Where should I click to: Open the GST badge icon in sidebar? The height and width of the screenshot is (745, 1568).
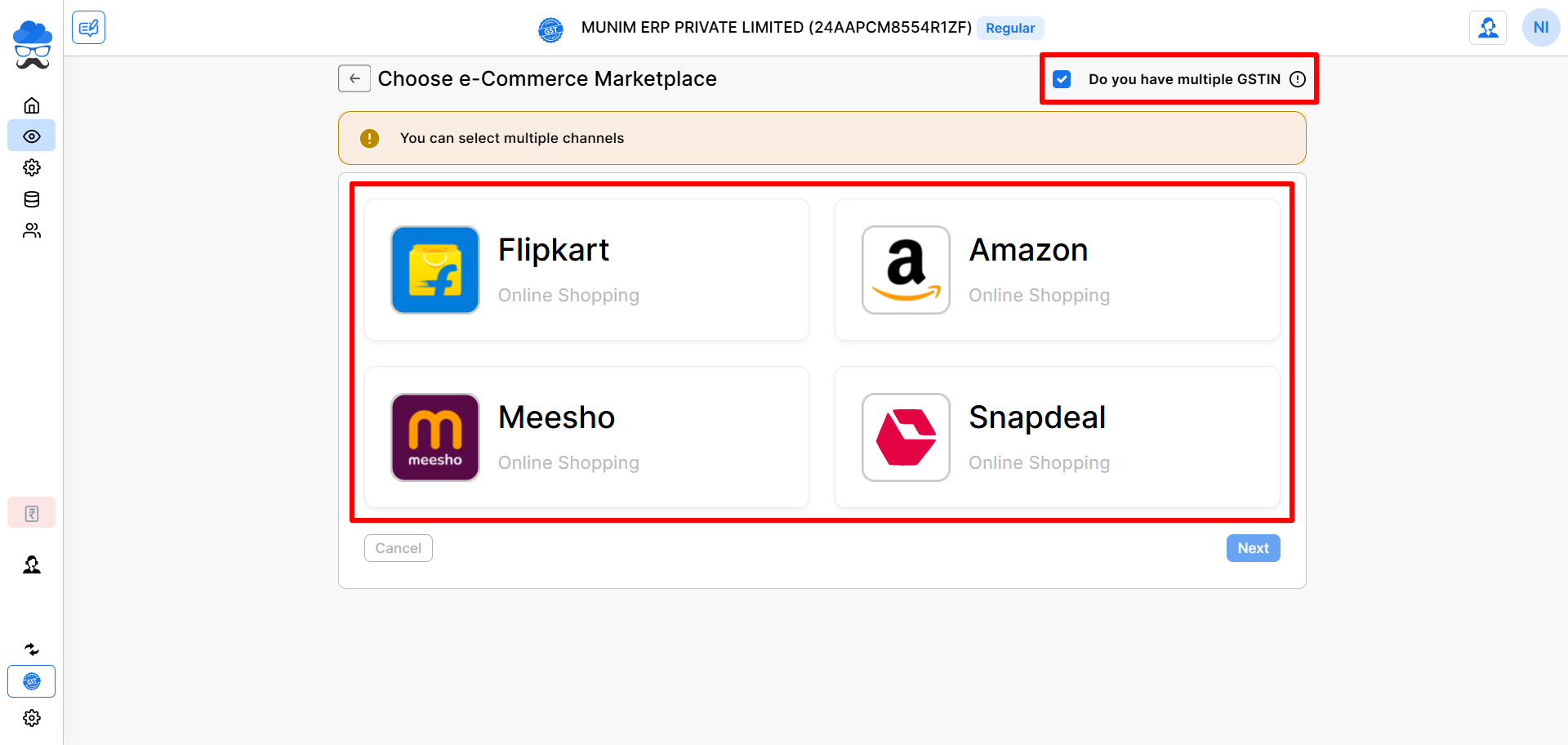point(32,681)
